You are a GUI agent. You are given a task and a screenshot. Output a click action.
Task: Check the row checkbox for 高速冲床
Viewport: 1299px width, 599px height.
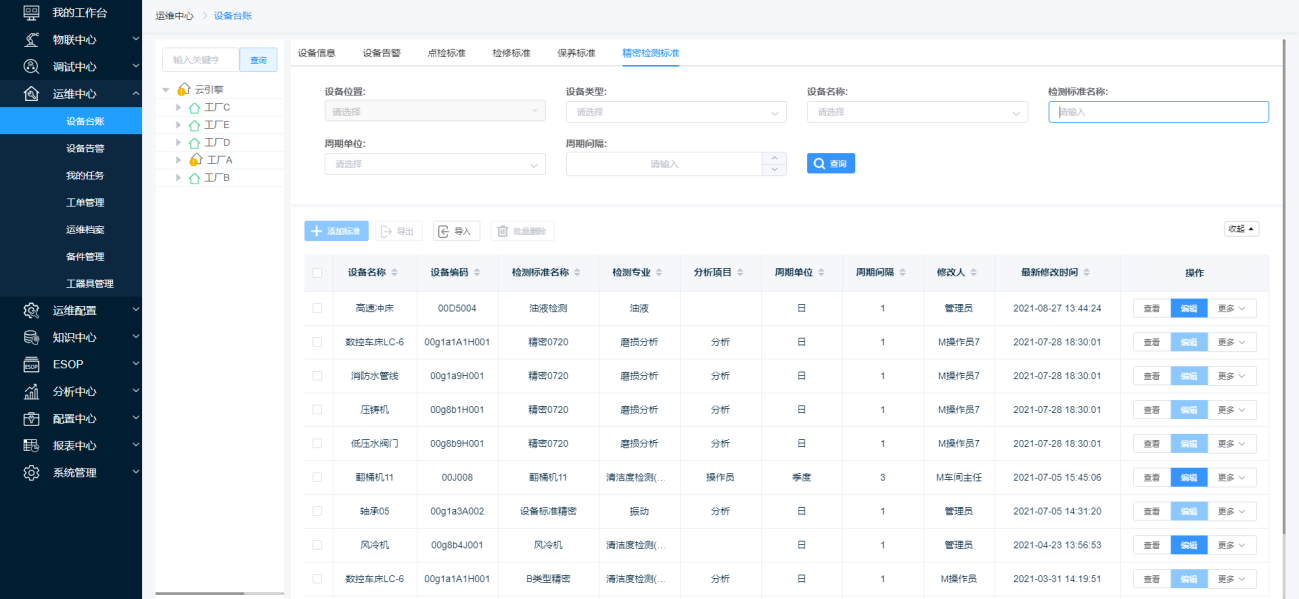[317, 308]
